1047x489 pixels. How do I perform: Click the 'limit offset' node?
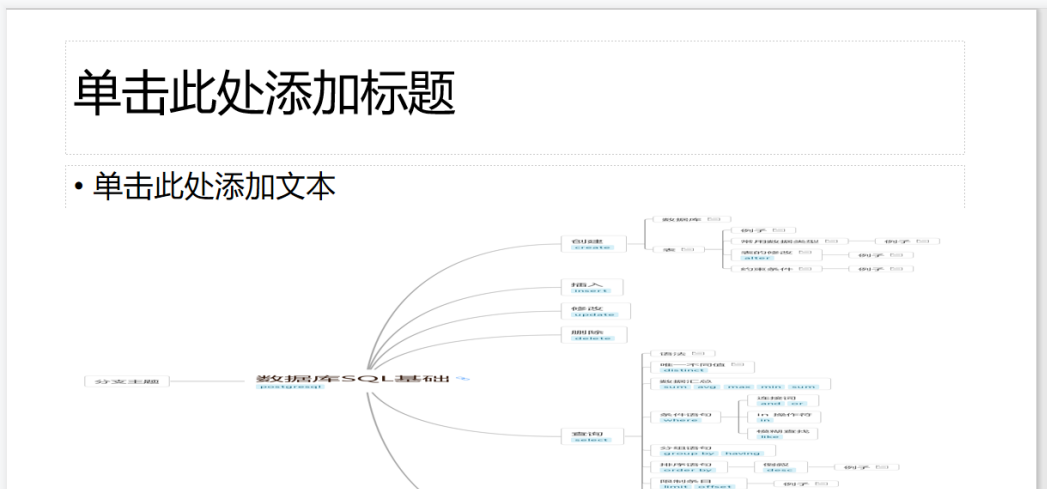(x=698, y=484)
